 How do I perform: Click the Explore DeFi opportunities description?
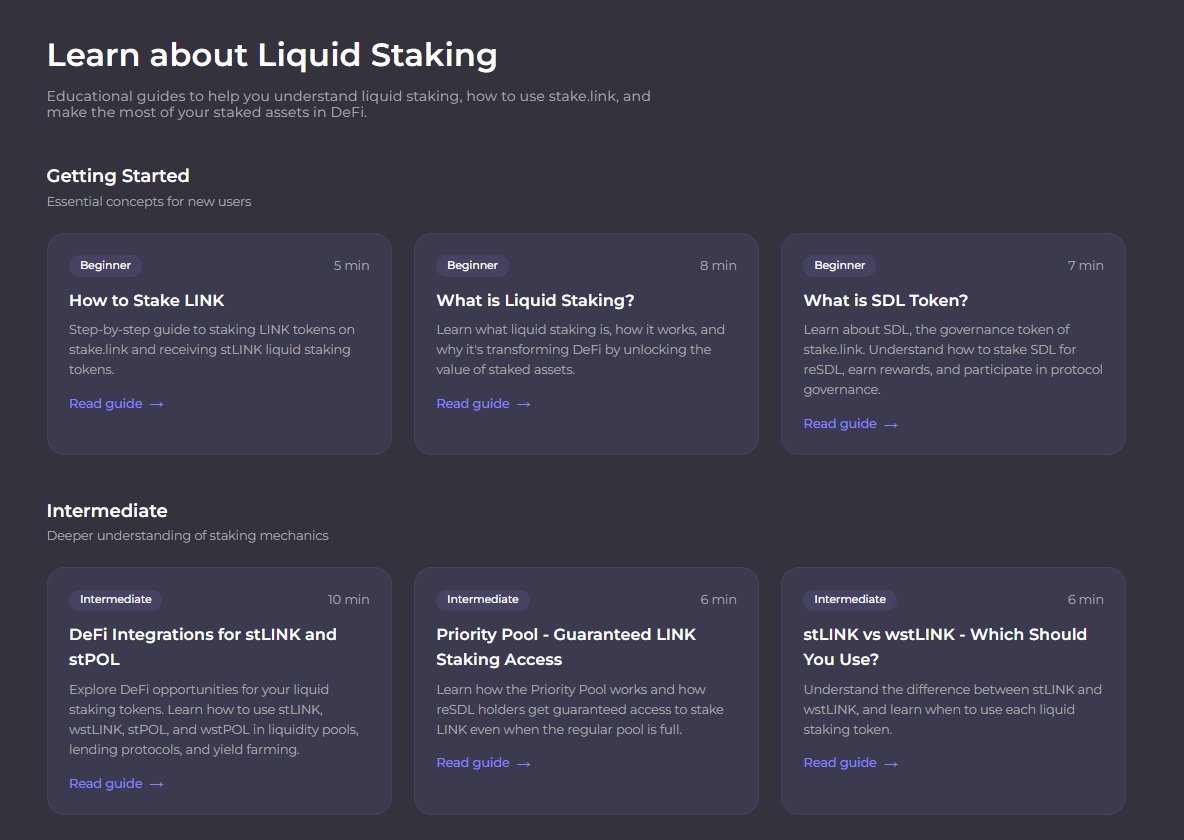pyautogui.click(x=214, y=719)
